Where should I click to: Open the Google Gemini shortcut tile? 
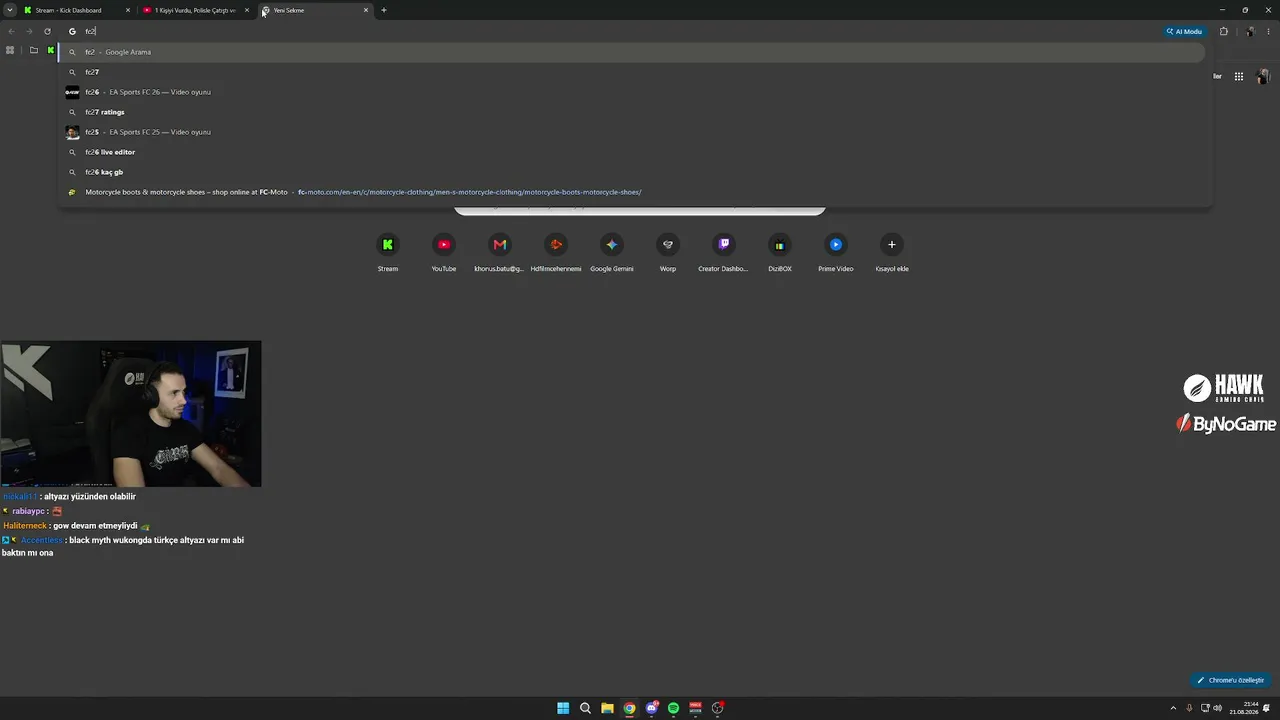click(612, 252)
